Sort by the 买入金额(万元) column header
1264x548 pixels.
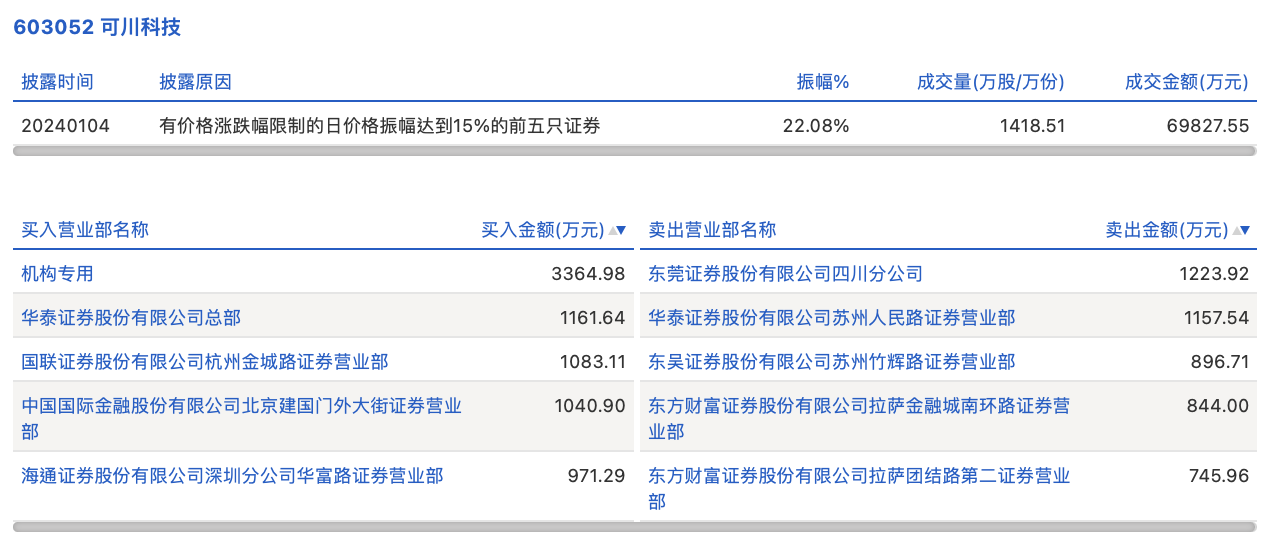pyautogui.click(x=543, y=230)
